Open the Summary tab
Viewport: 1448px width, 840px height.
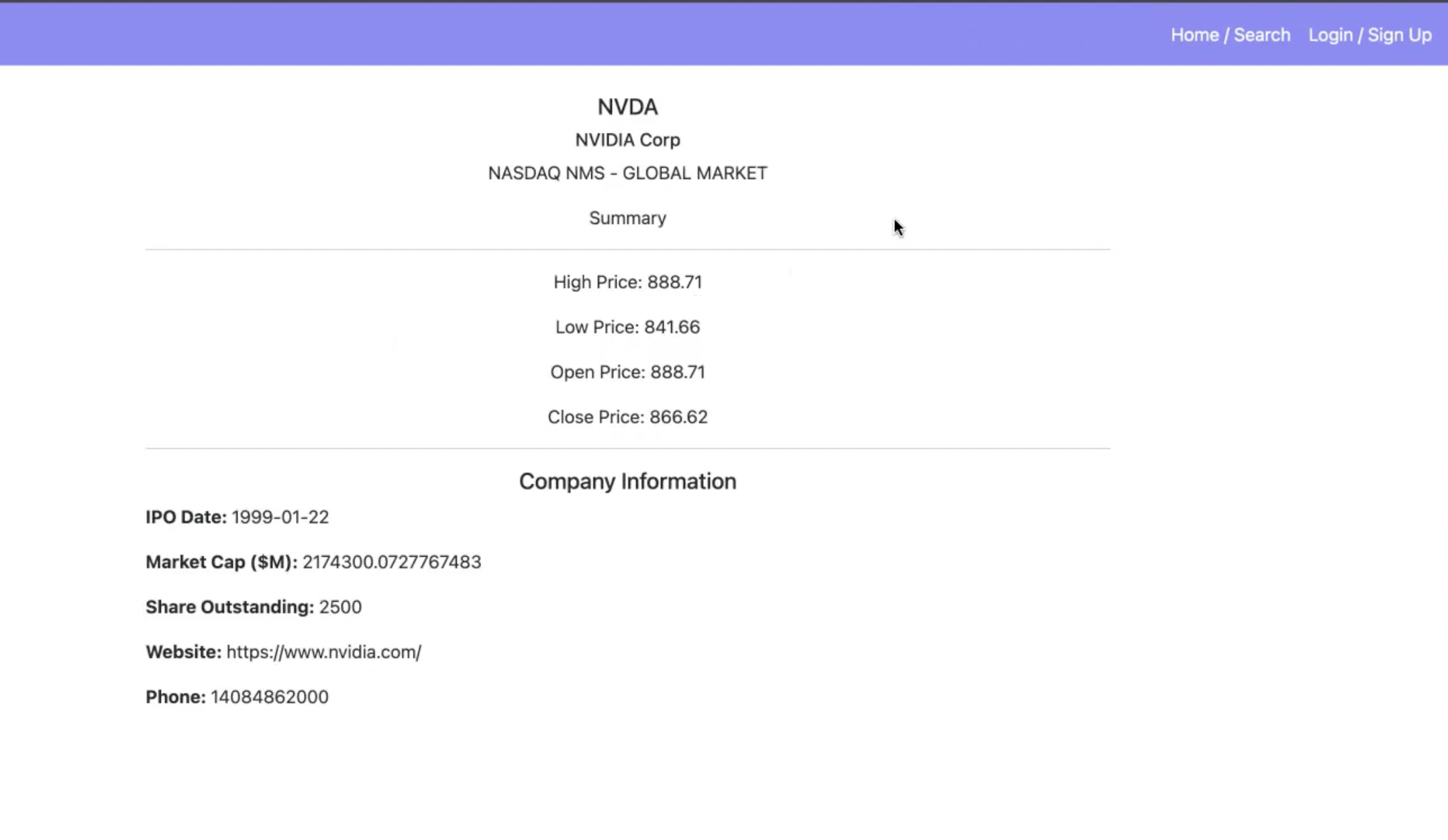click(627, 218)
